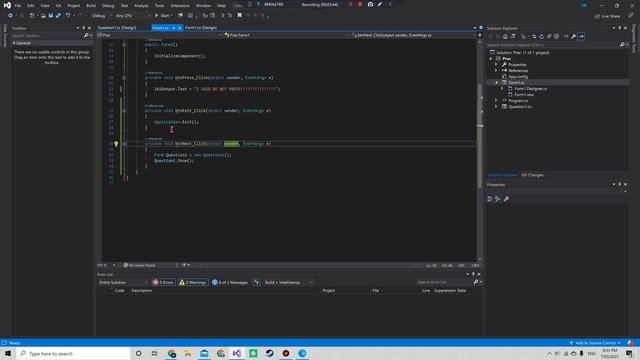
Task: Toggle auto-hide pin on Solution Explorer
Action: [x=620, y=28]
